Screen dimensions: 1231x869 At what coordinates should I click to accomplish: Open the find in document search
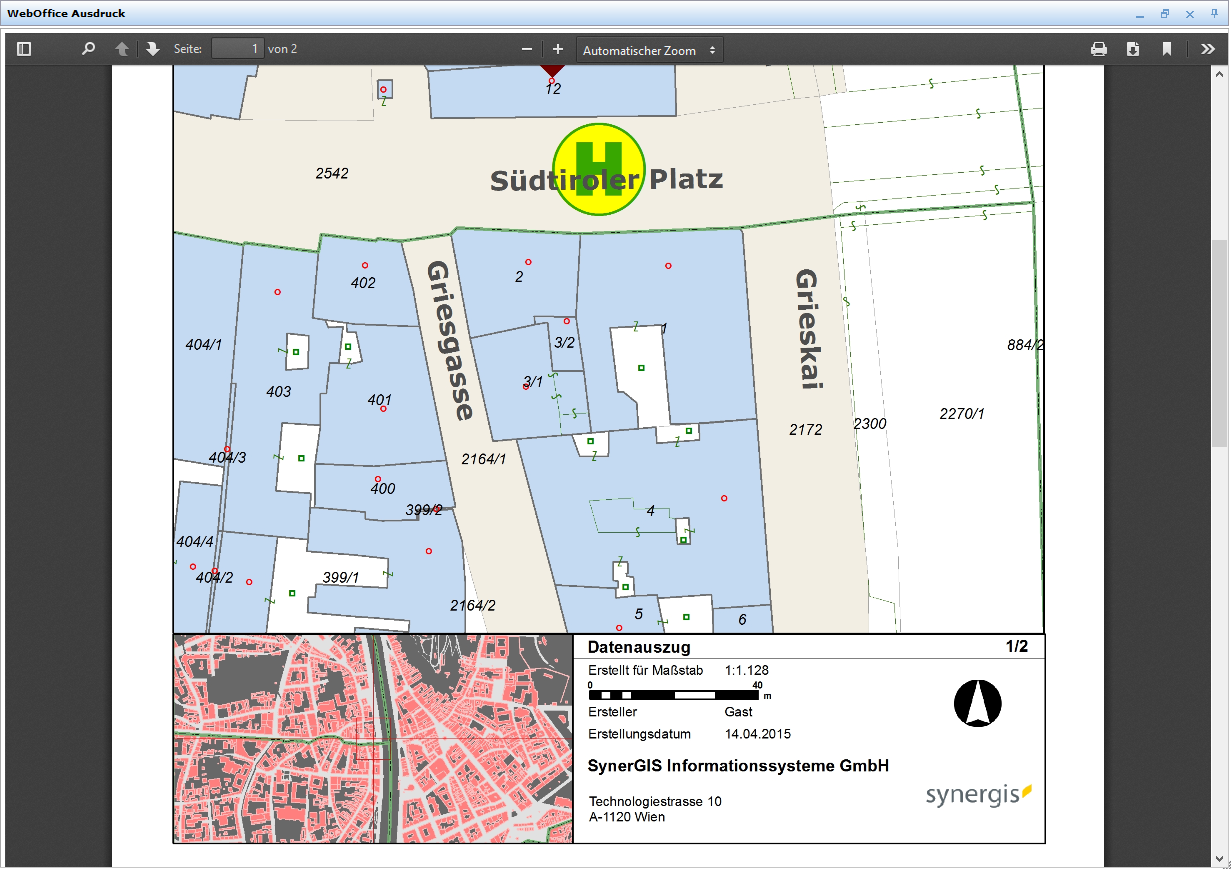click(x=88, y=49)
